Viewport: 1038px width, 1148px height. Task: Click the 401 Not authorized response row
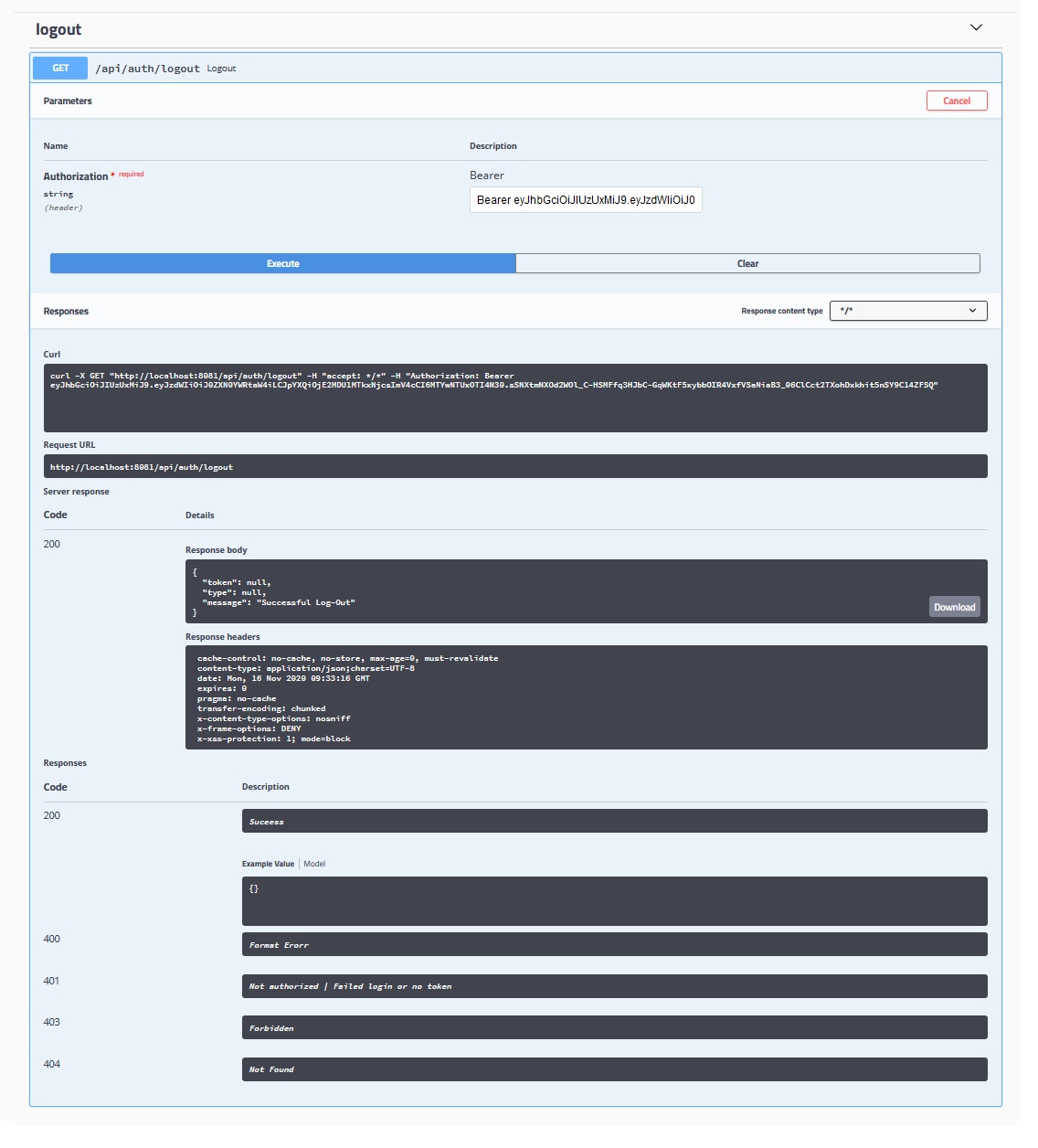coord(614,986)
